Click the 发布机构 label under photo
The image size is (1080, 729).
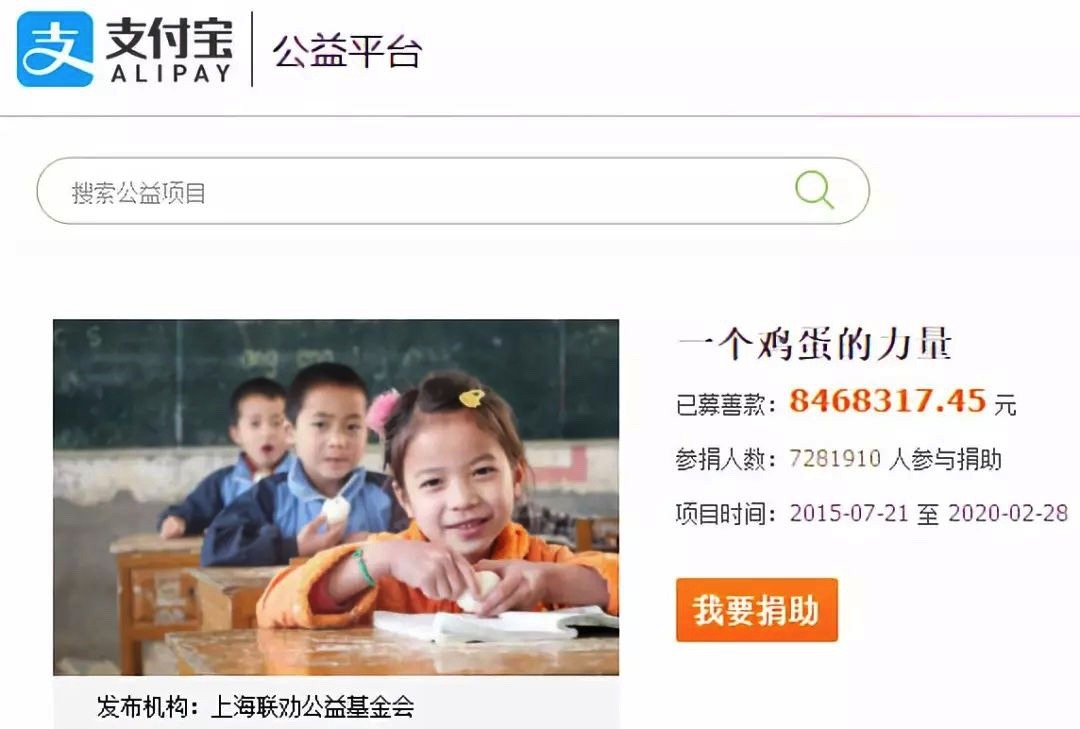pyautogui.click(x=147, y=707)
